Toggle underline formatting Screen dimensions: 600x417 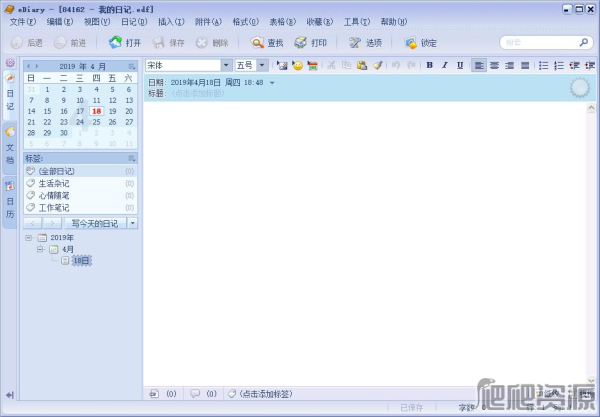pos(460,65)
